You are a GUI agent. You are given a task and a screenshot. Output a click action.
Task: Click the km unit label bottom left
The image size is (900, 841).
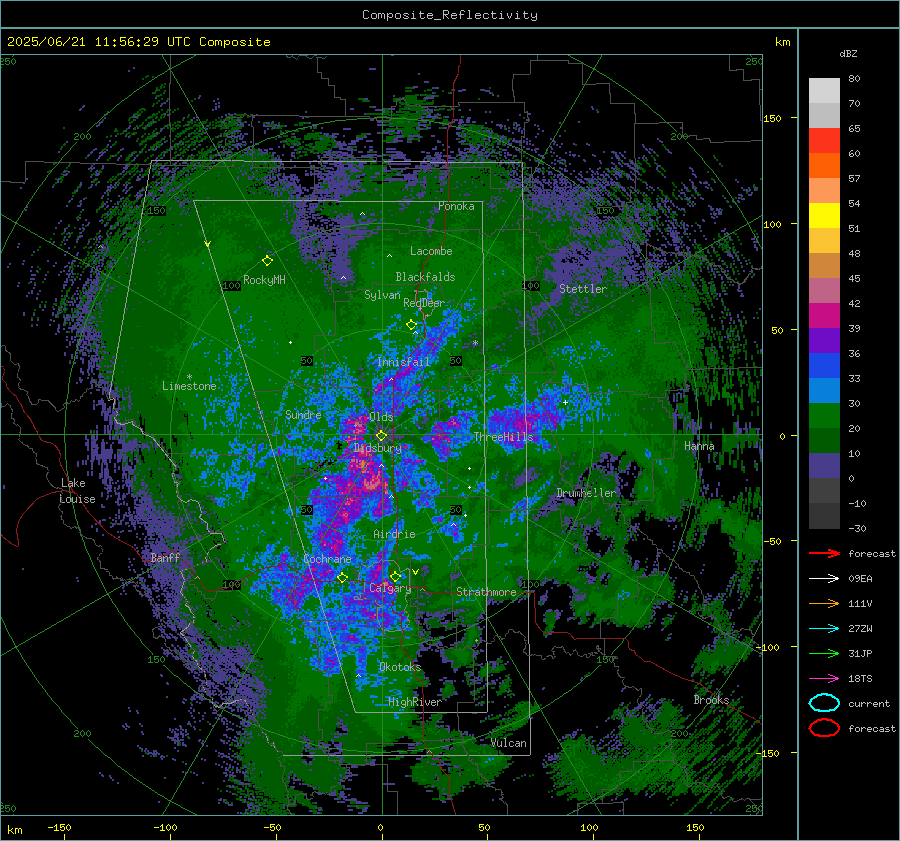click(x=14, y=830)
